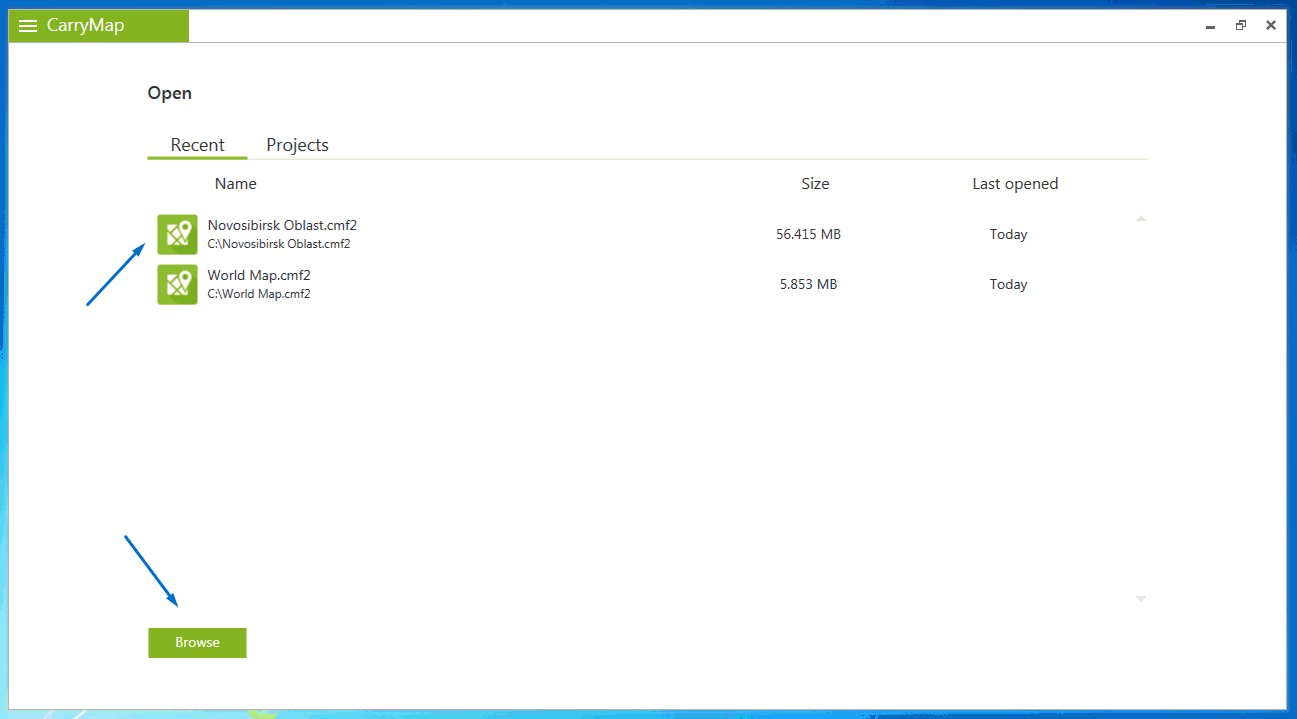
Task: Click the Browse button
Action: pyautogui.click(x=197, y=642)
